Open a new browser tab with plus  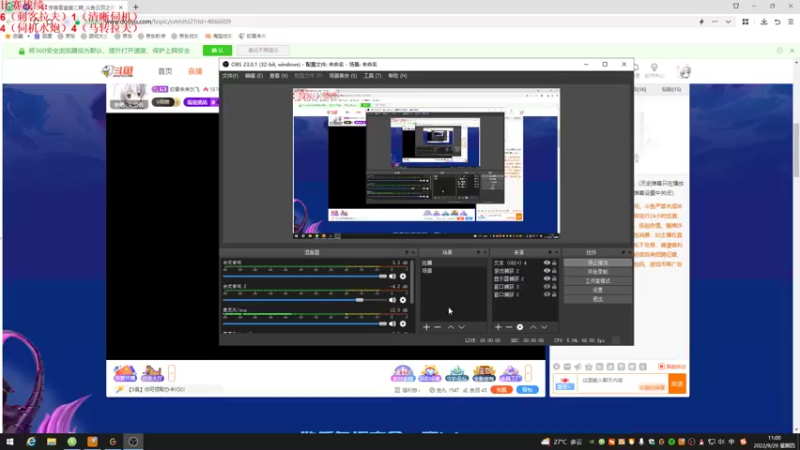click(x=136, y=7)
